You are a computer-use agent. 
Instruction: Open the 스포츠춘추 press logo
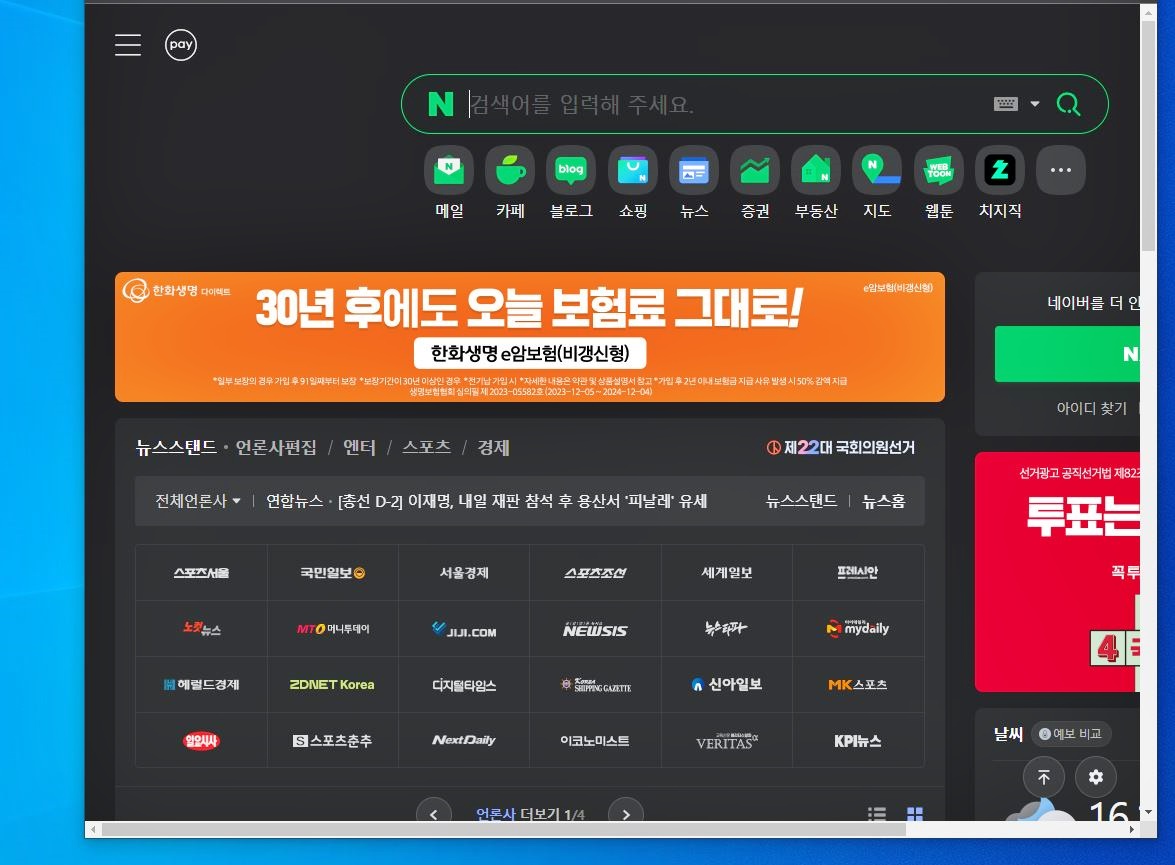[x=332, y=741]
